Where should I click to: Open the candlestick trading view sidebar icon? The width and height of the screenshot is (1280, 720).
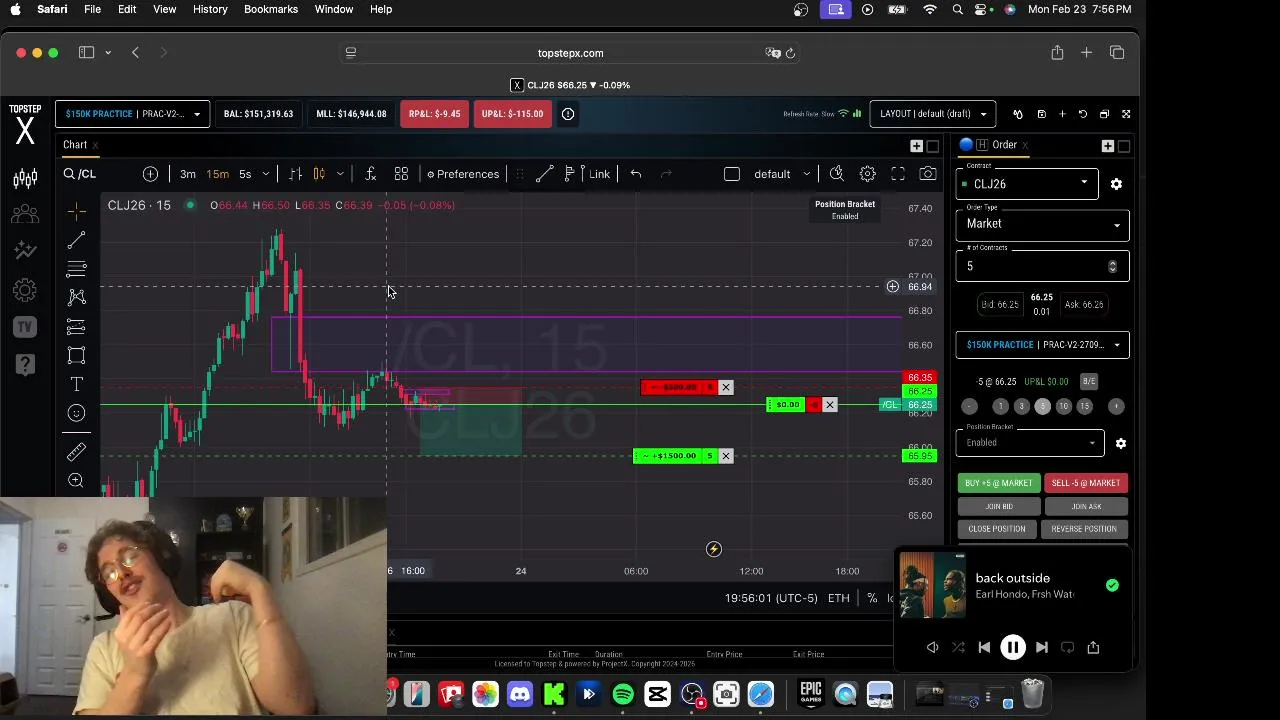[x=25, y=178]
